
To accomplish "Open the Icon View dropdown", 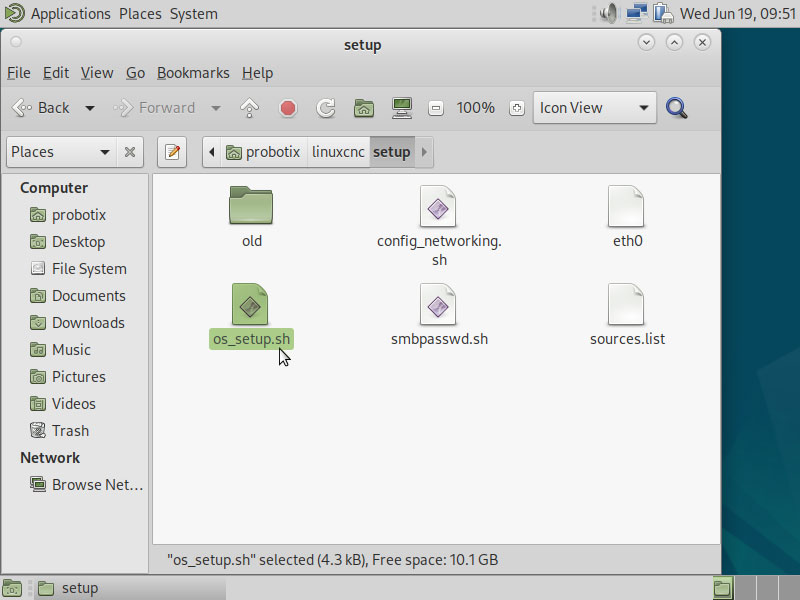I will point(594,108).
